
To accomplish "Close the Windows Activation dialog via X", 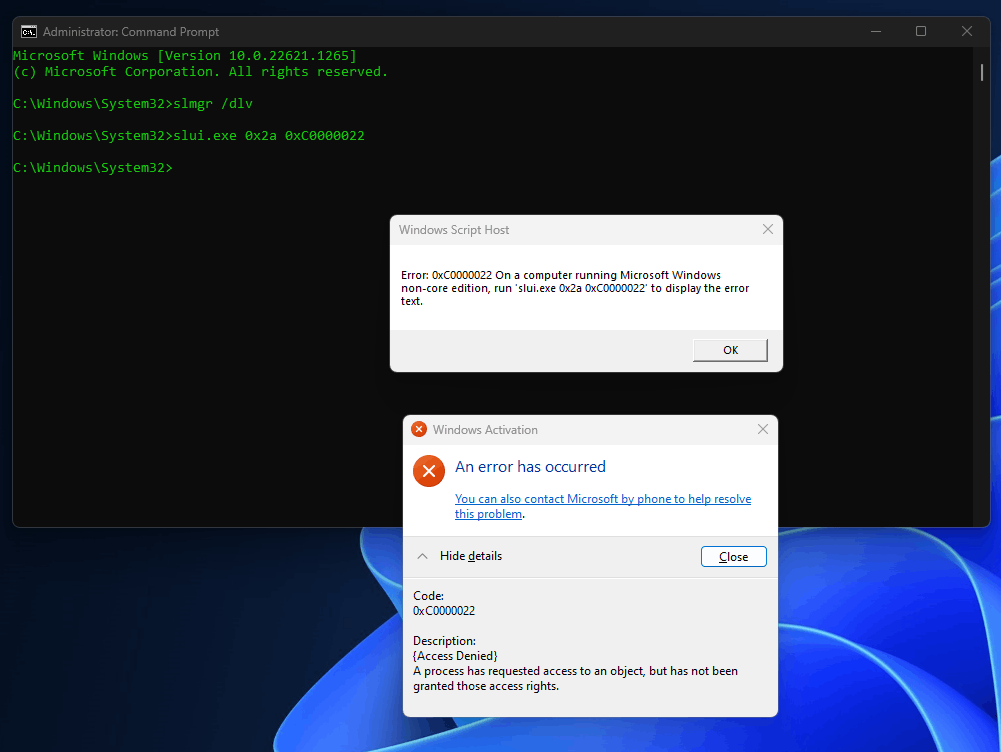I will point(762,429).
